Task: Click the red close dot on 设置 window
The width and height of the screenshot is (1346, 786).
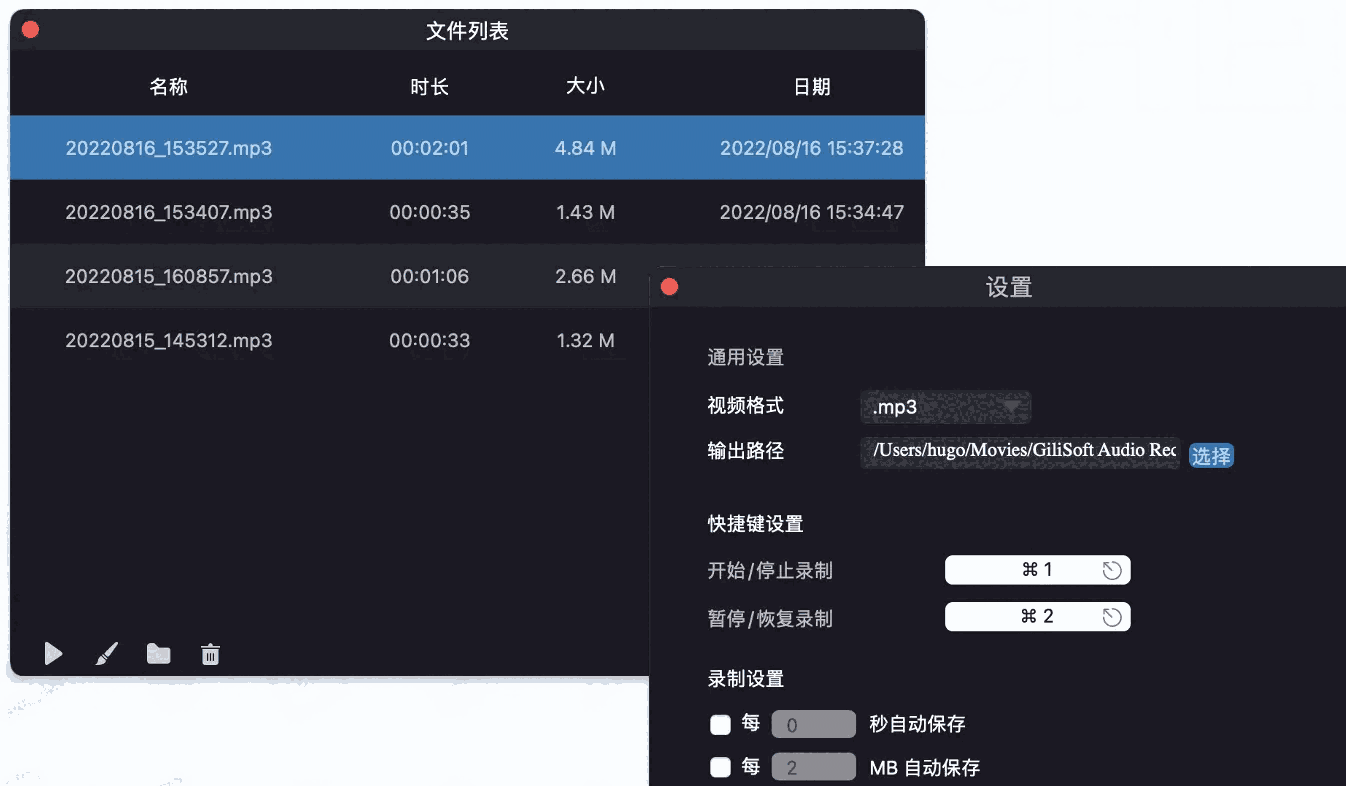Action: click(x=668, y=286)
